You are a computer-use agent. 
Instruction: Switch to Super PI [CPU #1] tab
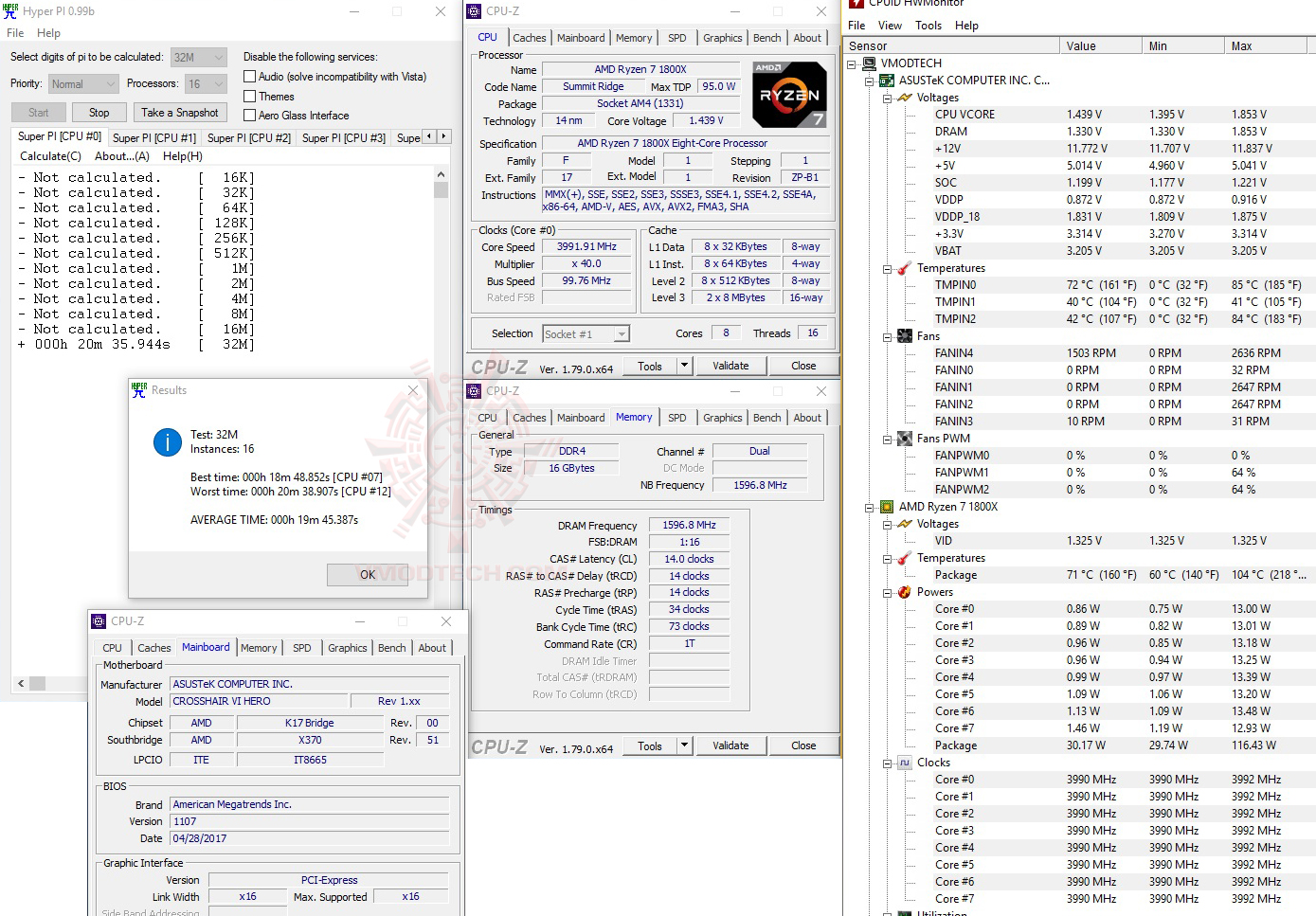click(154, 137)
